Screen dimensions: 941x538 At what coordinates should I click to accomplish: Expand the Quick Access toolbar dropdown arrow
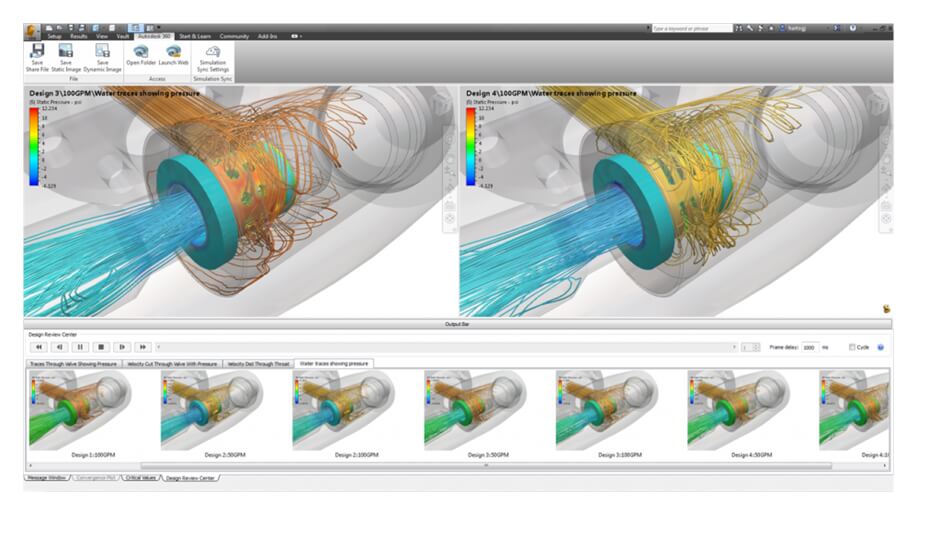click(x=160, y=28)
